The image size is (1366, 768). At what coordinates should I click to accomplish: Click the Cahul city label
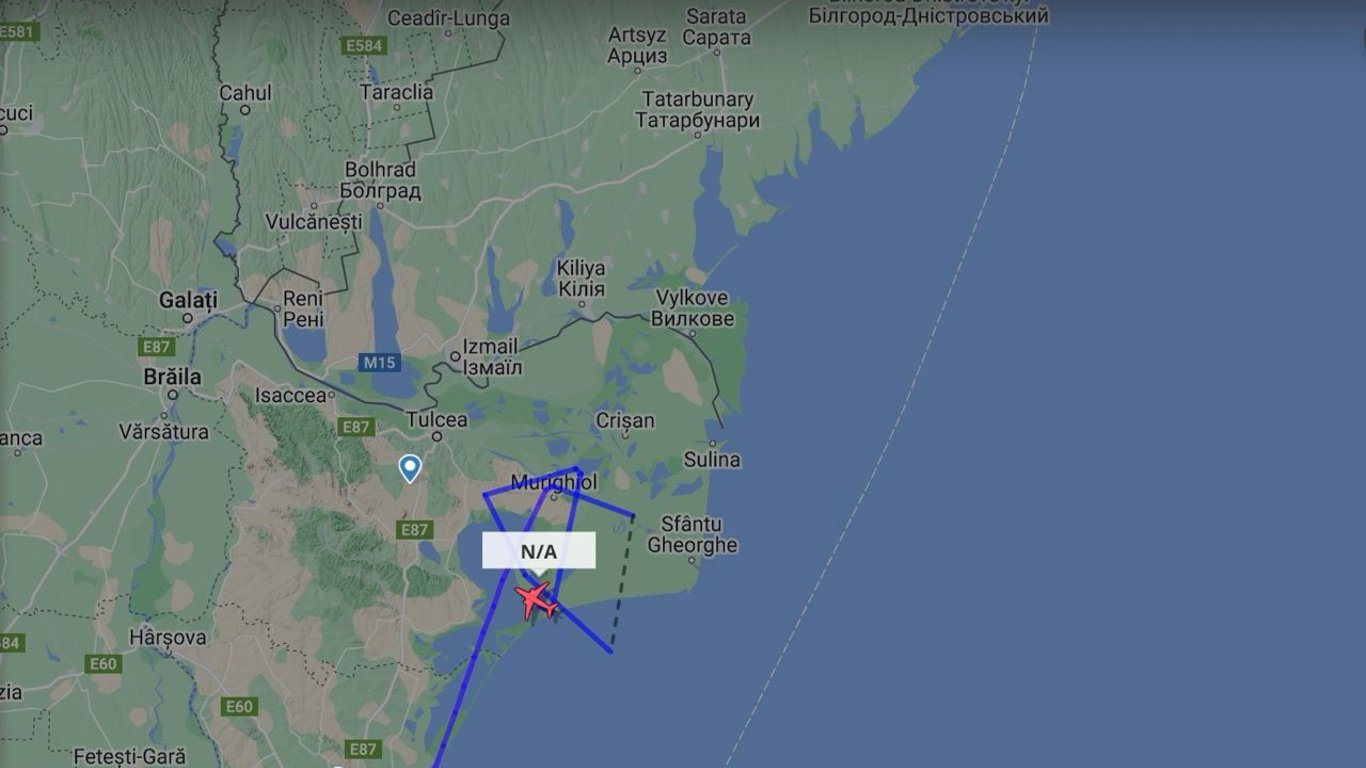click(x=245, y=93)
